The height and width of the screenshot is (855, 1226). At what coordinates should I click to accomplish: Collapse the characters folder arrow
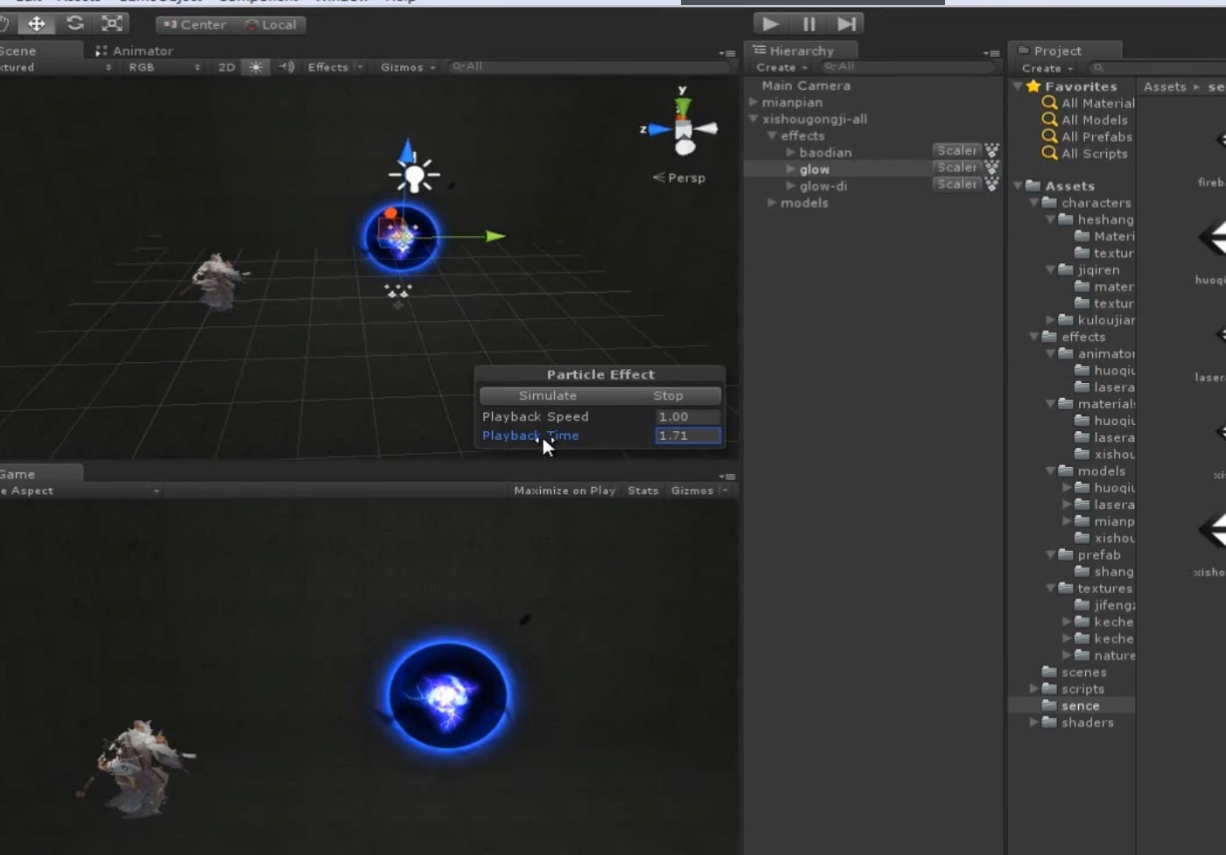(1034, 203)
